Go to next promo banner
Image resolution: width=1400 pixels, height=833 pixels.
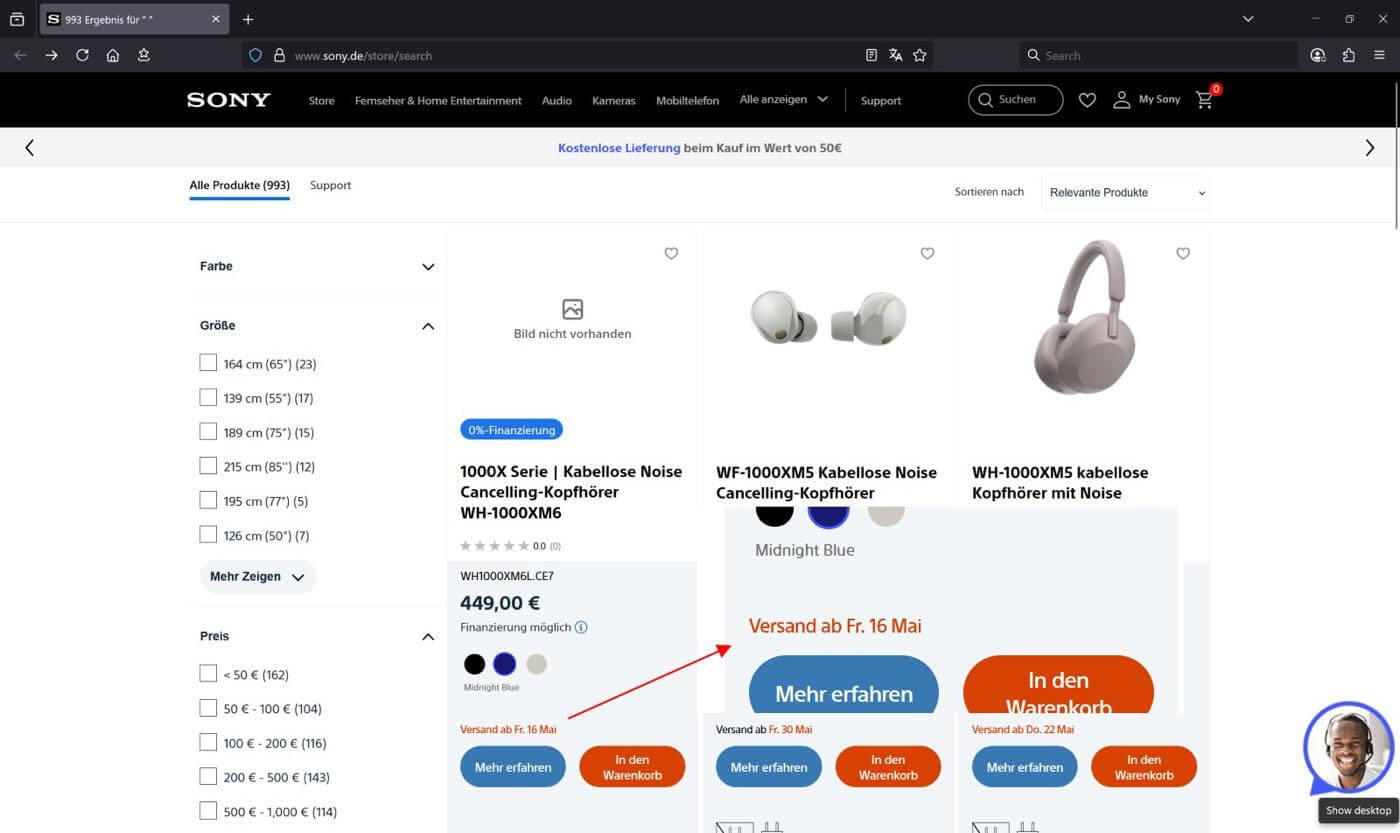[x=1370, y=148]
